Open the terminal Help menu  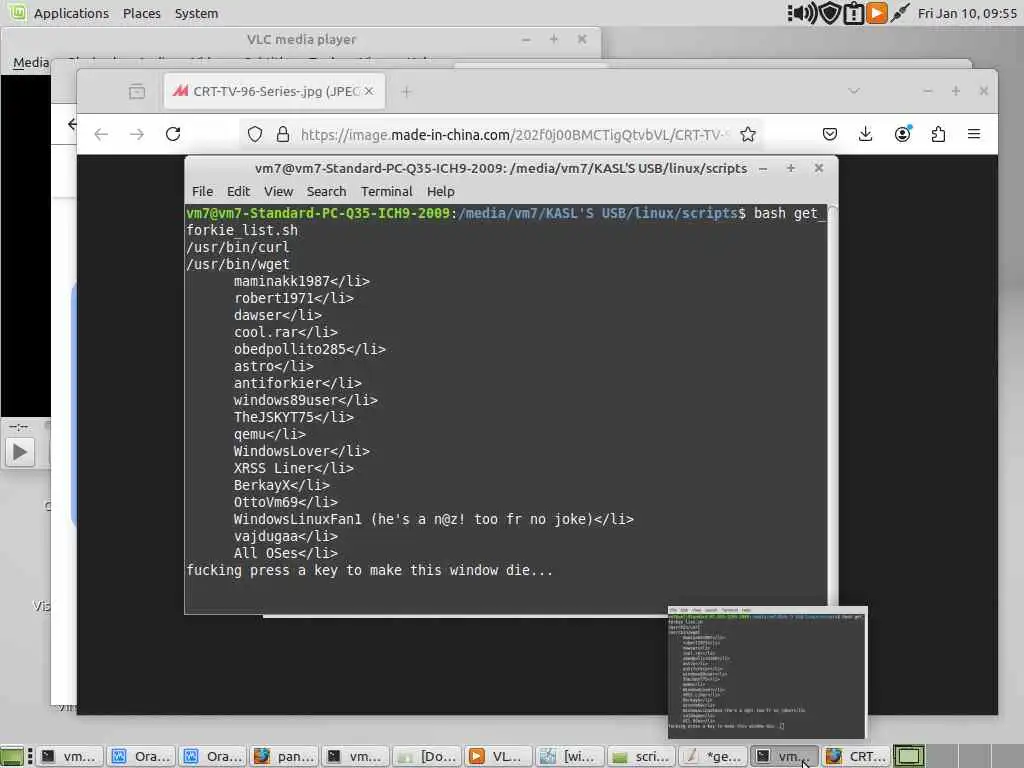click(441, 191)
